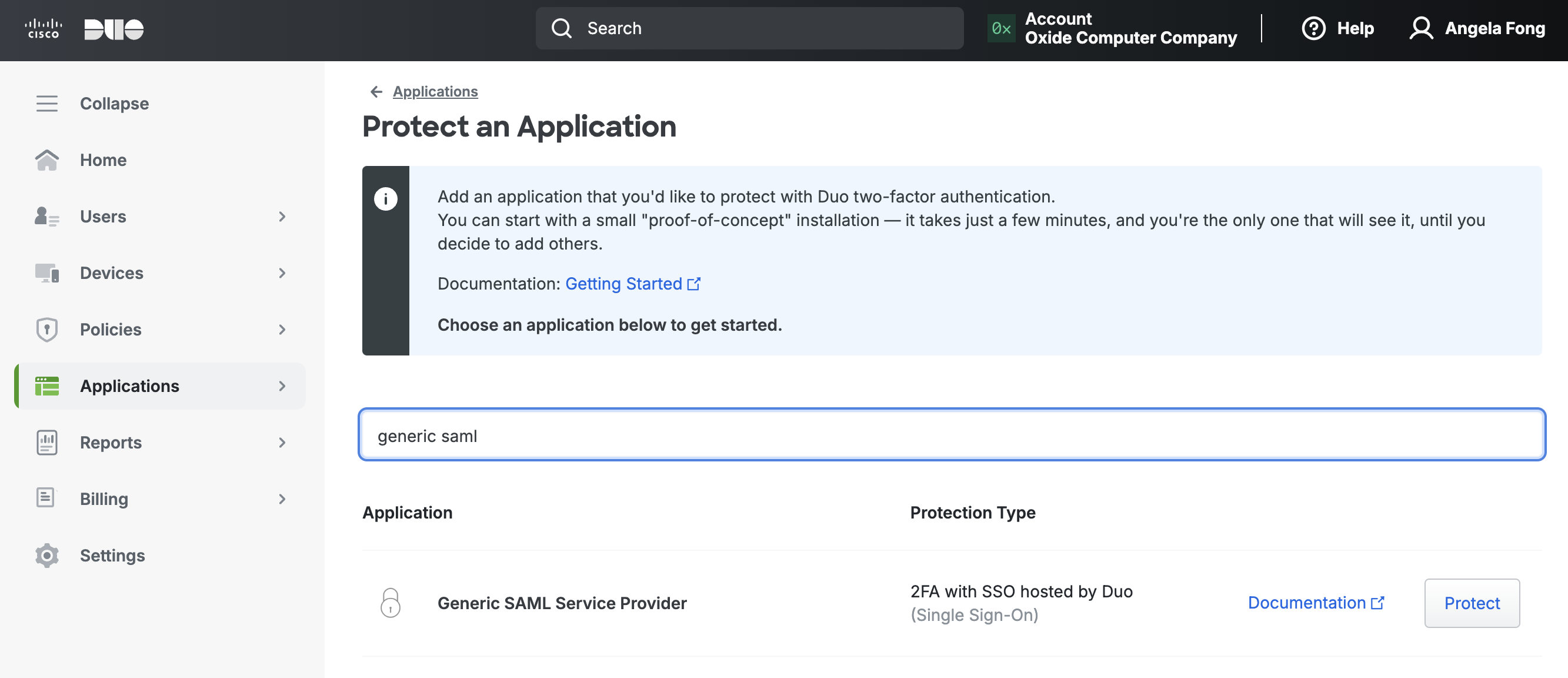Click the Home sidebar icon
Image resolution: width=1568 pixels, height=678 pixels.
click(x=47, y=158)
